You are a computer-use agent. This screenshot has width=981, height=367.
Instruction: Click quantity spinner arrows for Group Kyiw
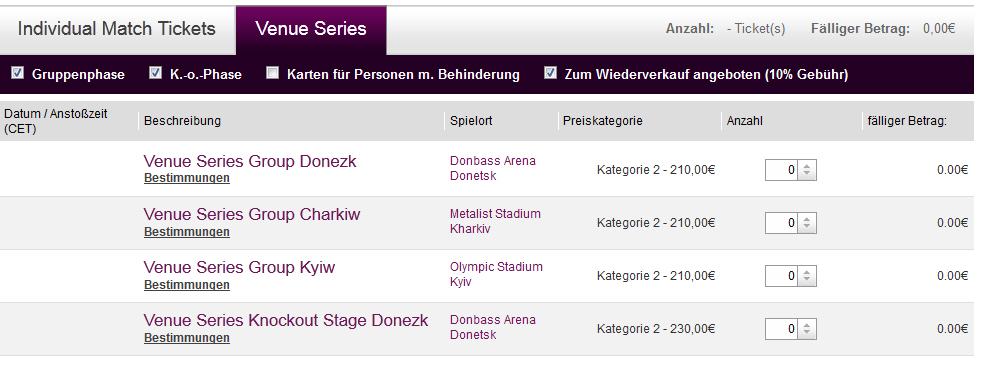click(807, 276)
